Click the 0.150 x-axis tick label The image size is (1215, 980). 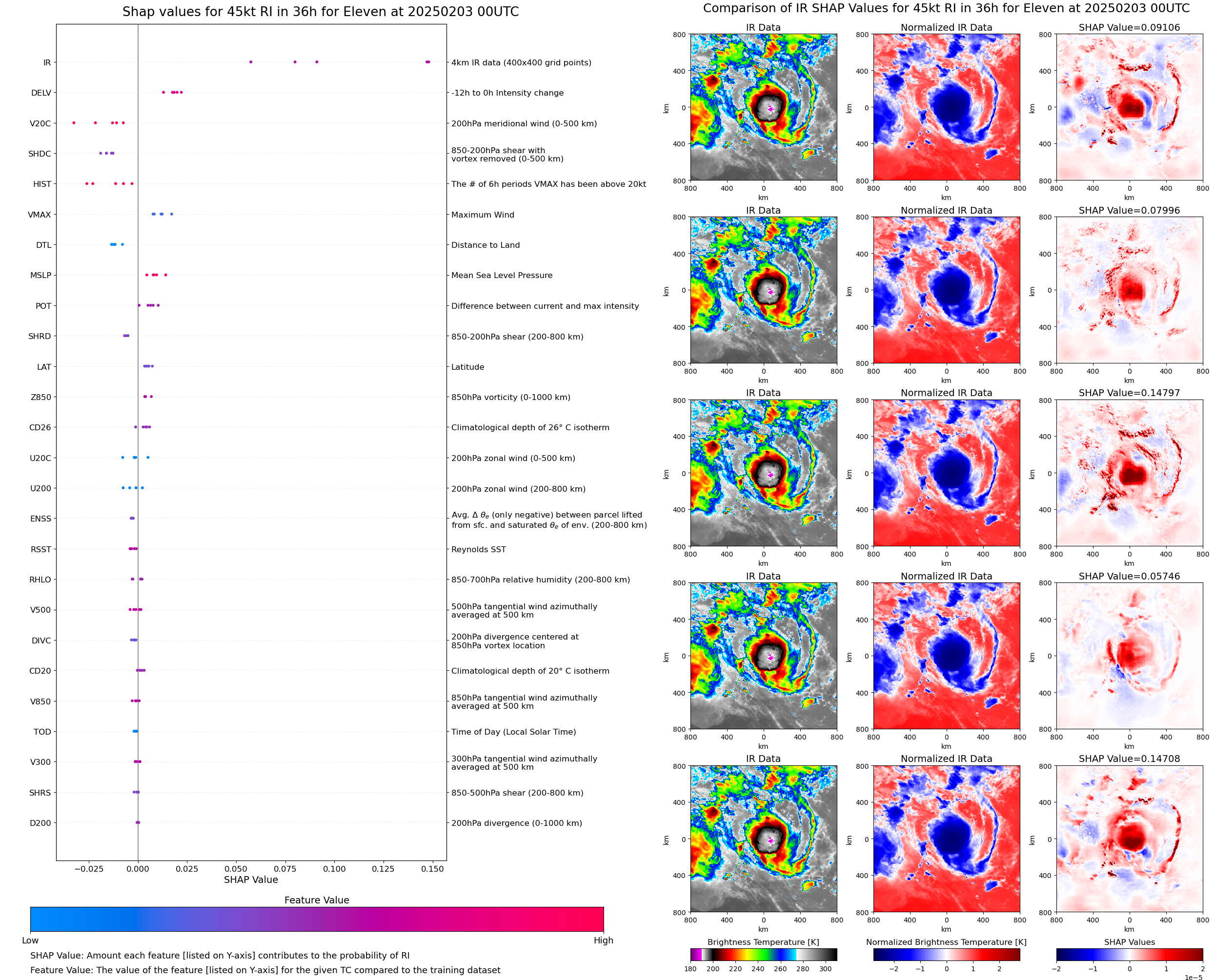(432, 869)
